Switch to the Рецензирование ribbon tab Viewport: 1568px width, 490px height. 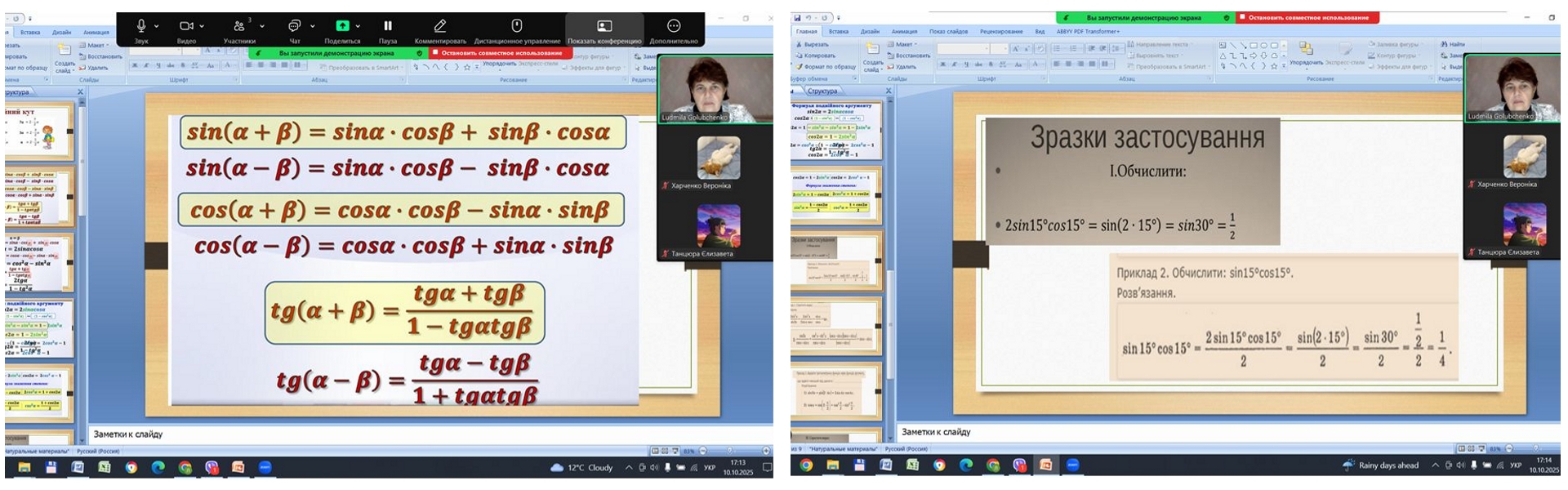(x=1000, y=32)
